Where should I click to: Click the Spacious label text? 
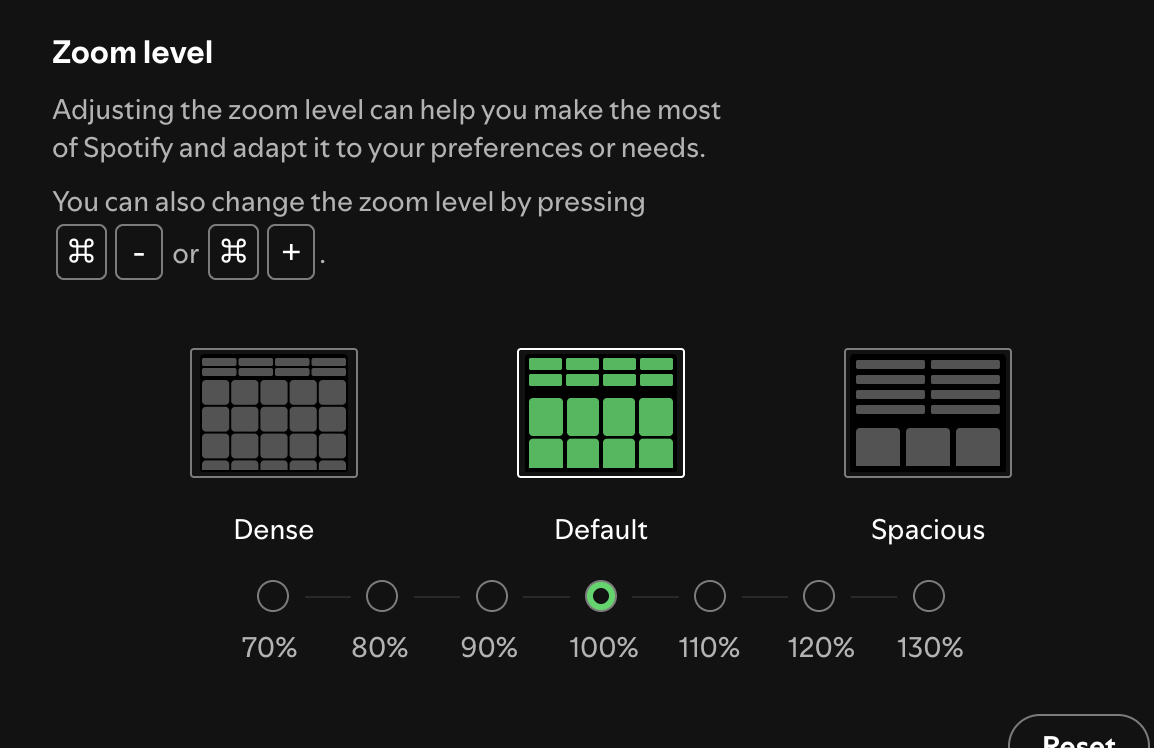click(927, 530)
